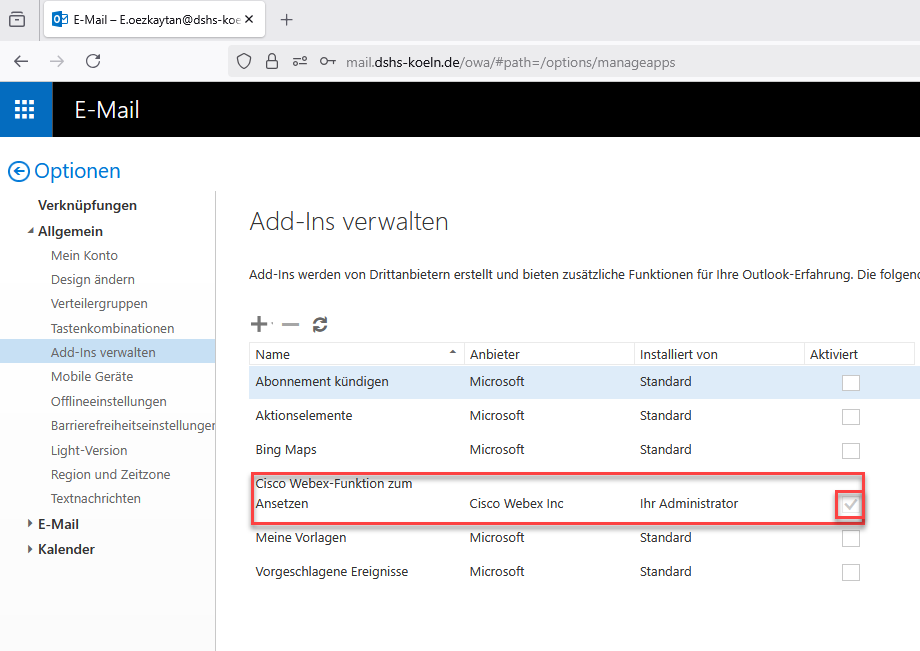Image resolution: width=920 pixels, height=651 pixels.
Task: Open the app launcher waffle grid
Action: pos(25,110)
